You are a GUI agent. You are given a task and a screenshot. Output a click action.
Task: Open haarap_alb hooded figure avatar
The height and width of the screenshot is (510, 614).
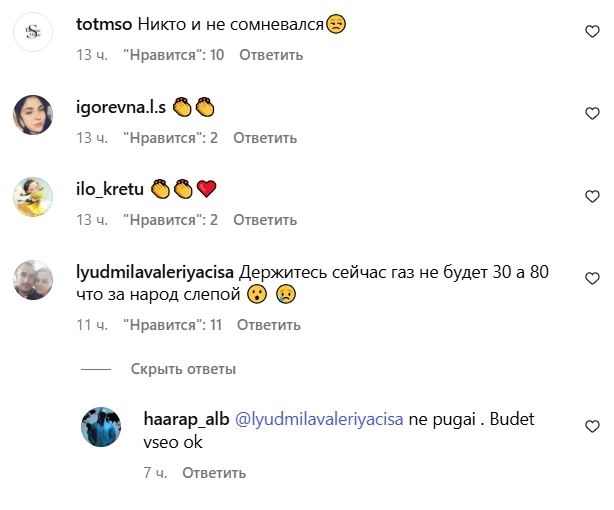pyautogui.click(x=101, y=427)
